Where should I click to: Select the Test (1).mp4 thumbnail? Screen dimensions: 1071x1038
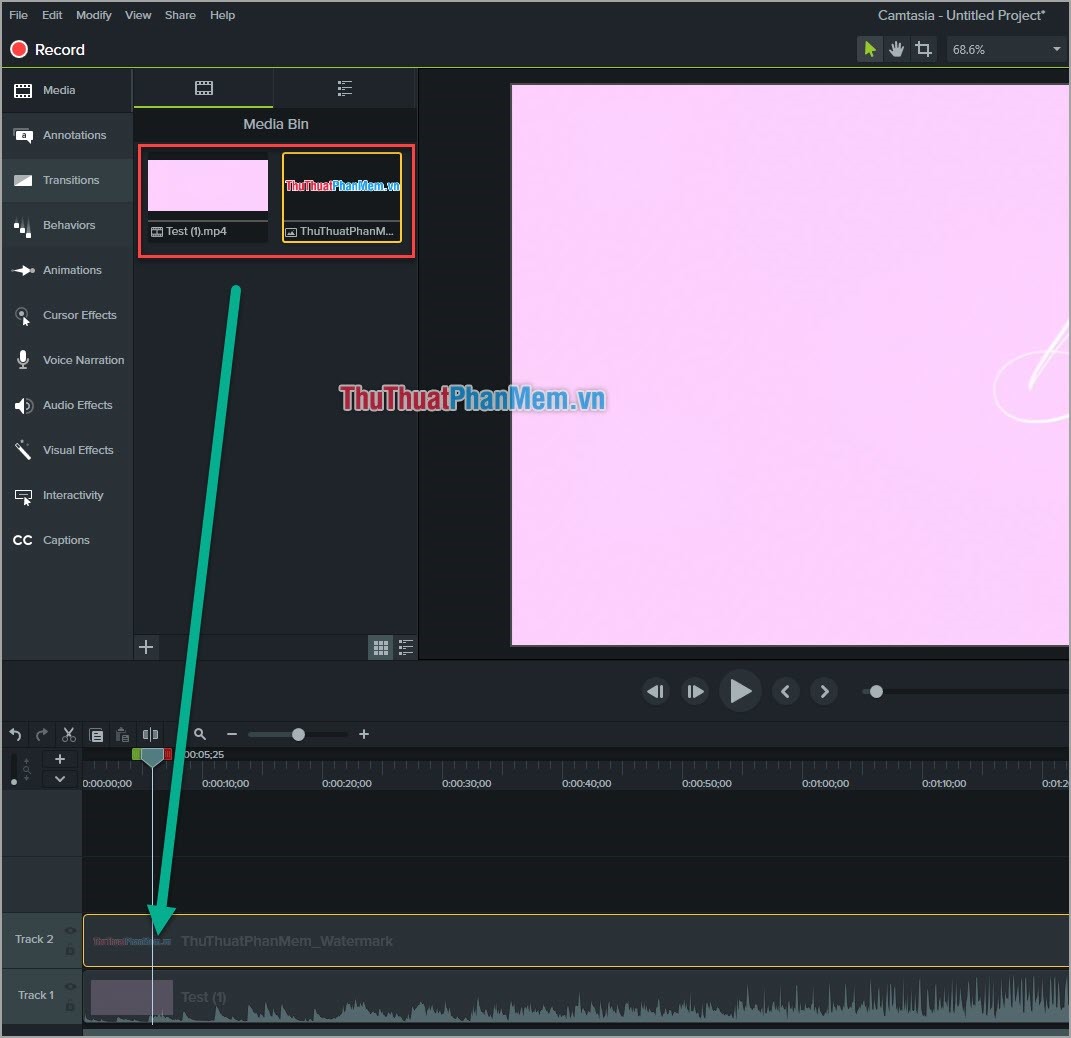click(x=207, y=185)
